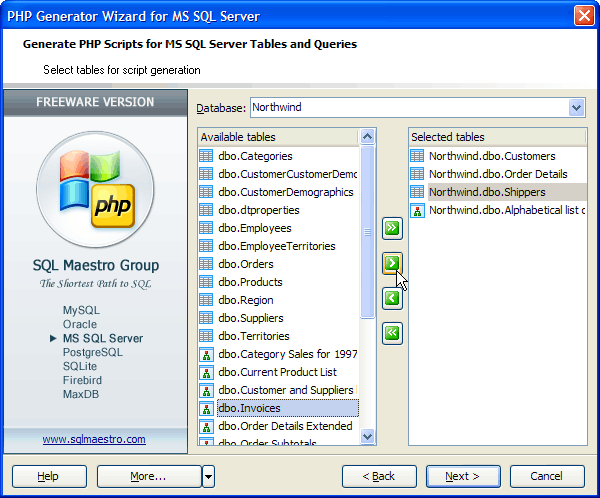Click the table icon beside dbo.Region

point(206,300)
